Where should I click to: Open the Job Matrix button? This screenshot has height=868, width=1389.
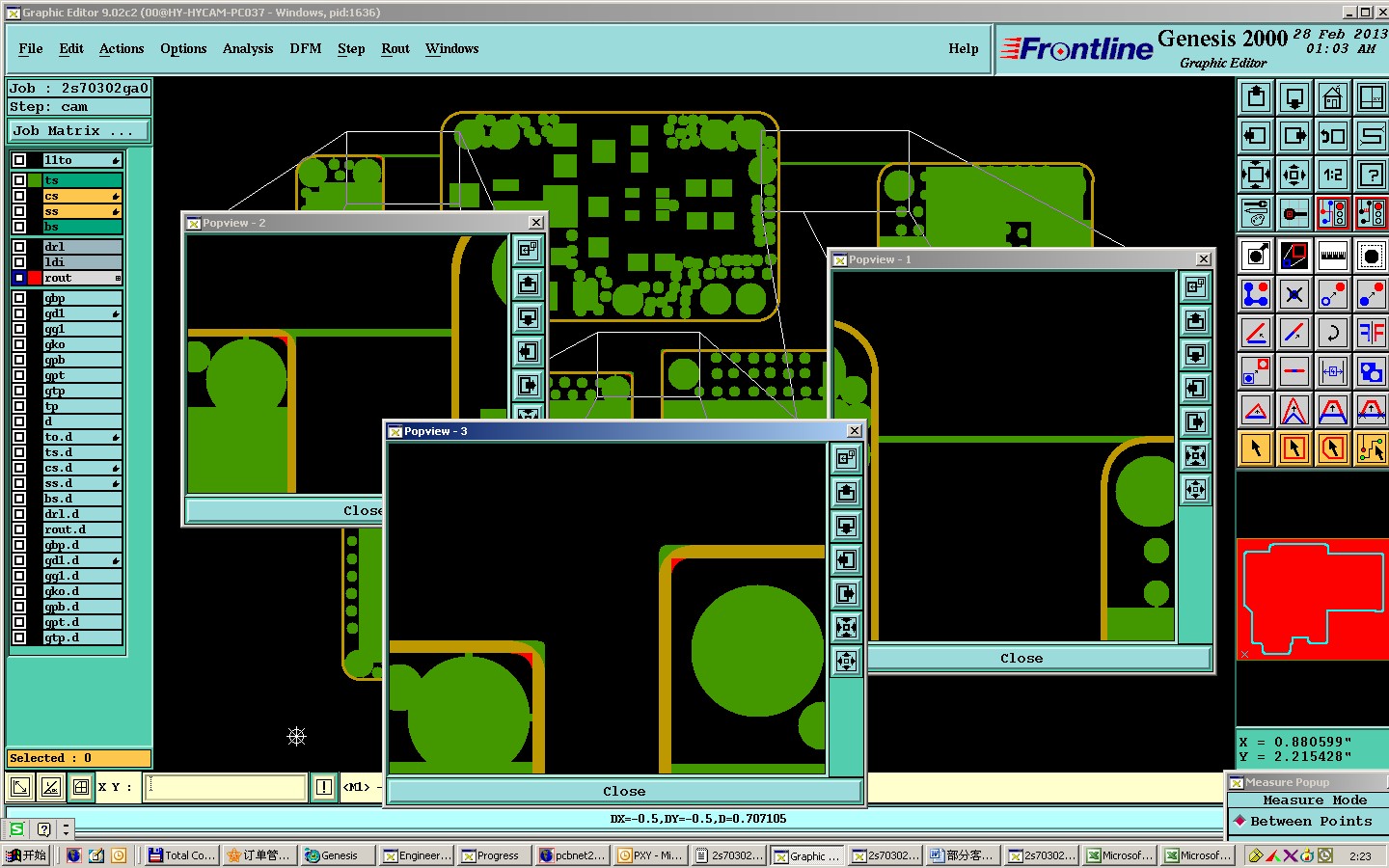click(x=79, y=130)
